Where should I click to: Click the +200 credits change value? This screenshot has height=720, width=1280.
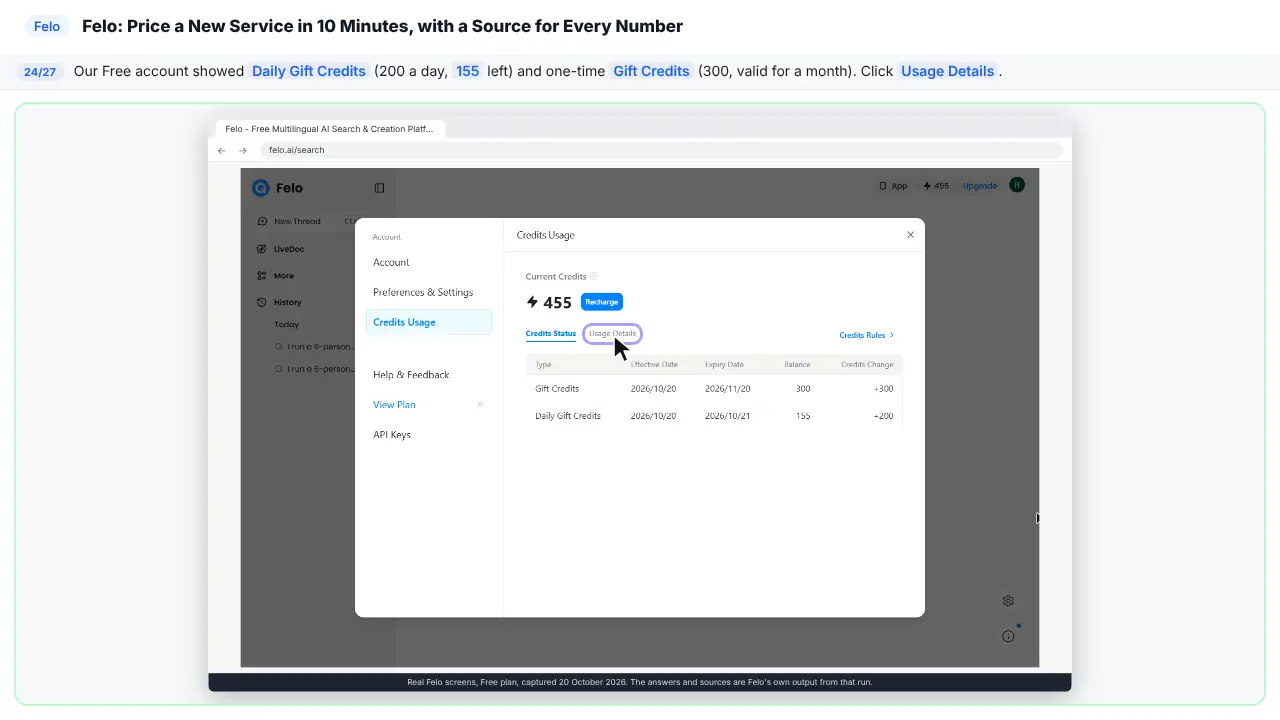883,416
